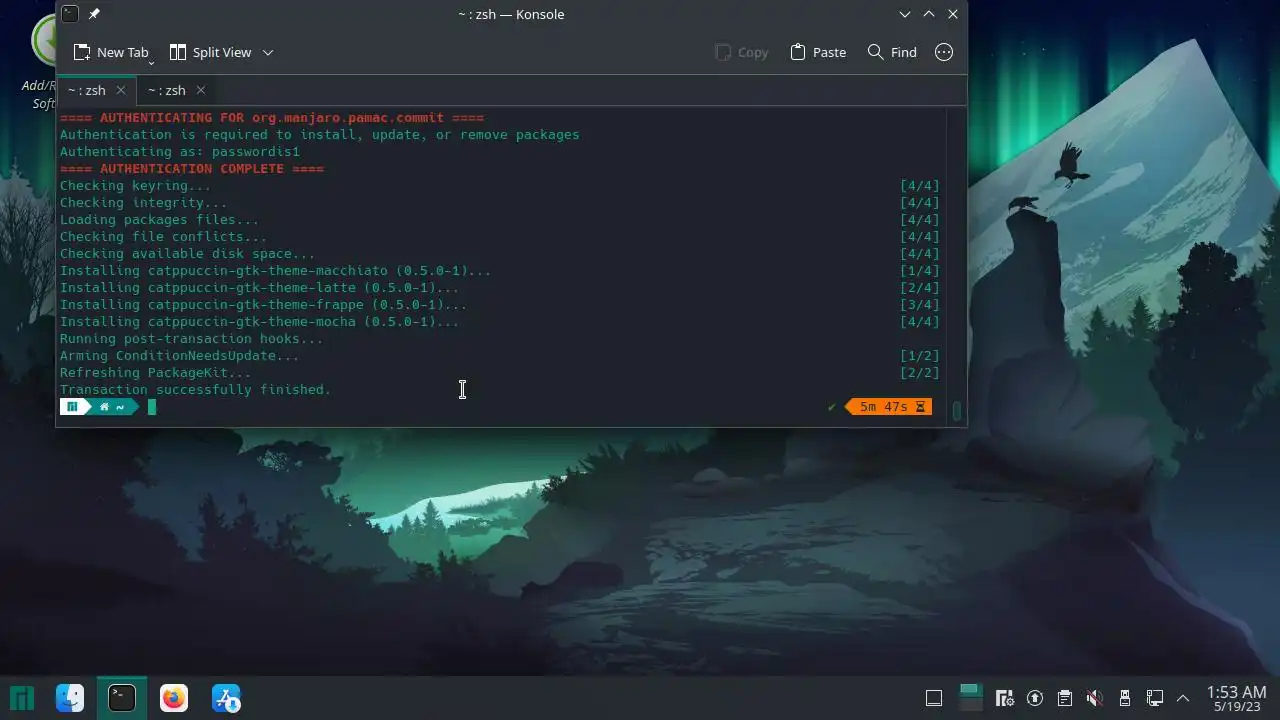Open the App Store-style software icon
Screen dimensions: 1280x720
point(226,698)
